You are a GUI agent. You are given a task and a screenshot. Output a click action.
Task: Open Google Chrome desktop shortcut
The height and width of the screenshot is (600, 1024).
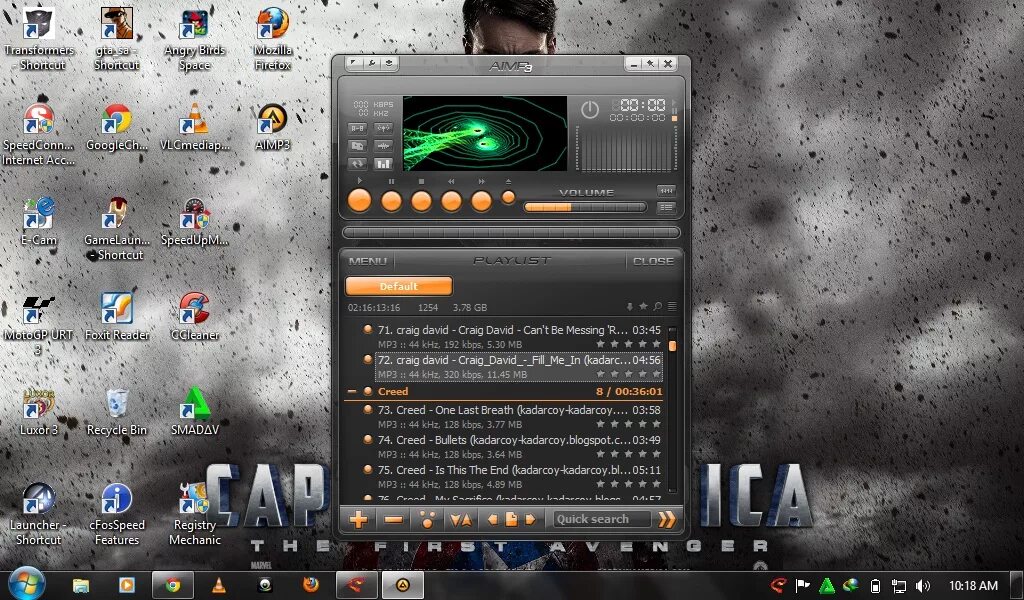pyautogui.click(x=117, y=128)
